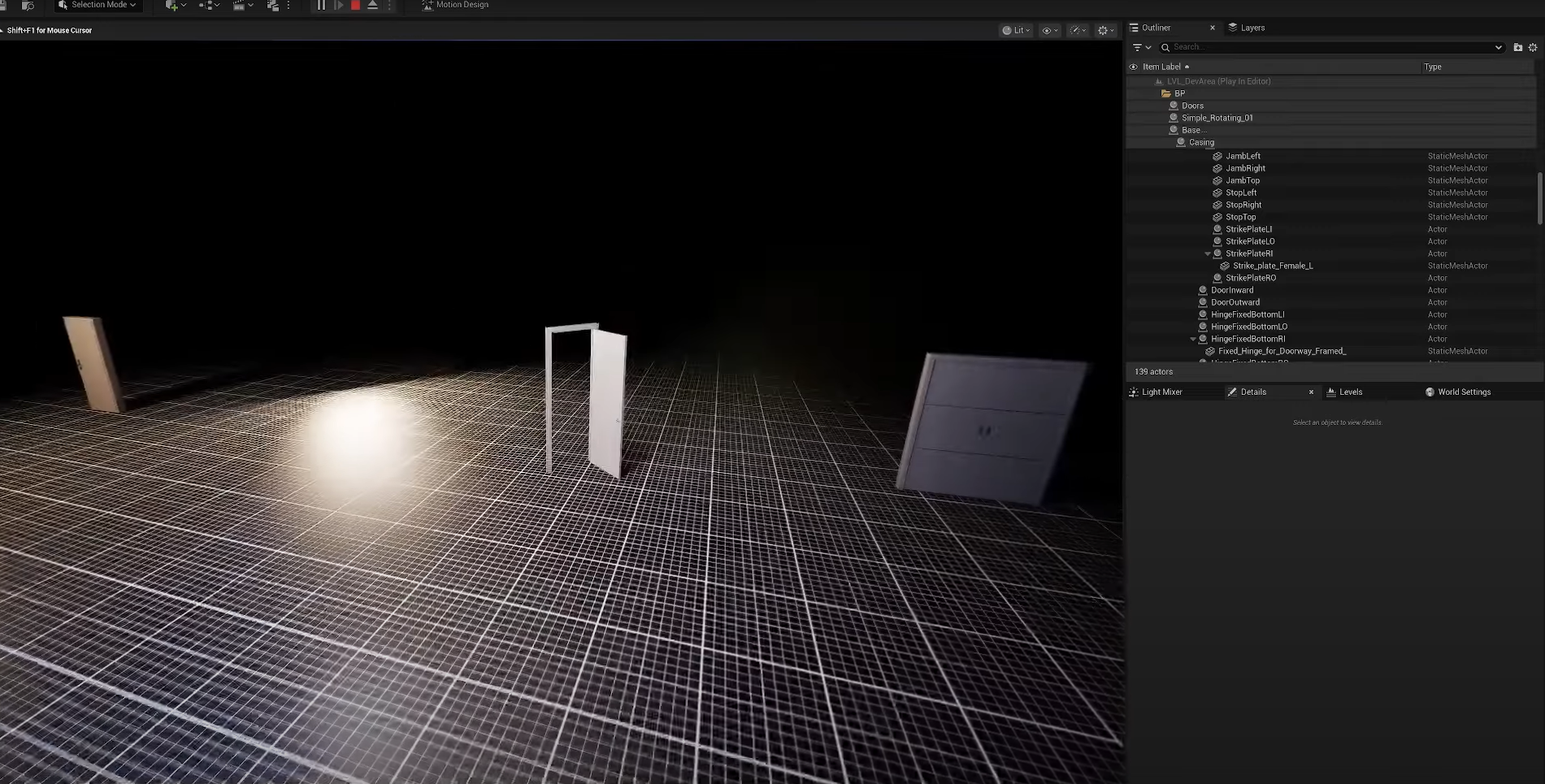Open the add content quick menu icon
Viewport: 1545px width, 784px height.
pos(174,6)
